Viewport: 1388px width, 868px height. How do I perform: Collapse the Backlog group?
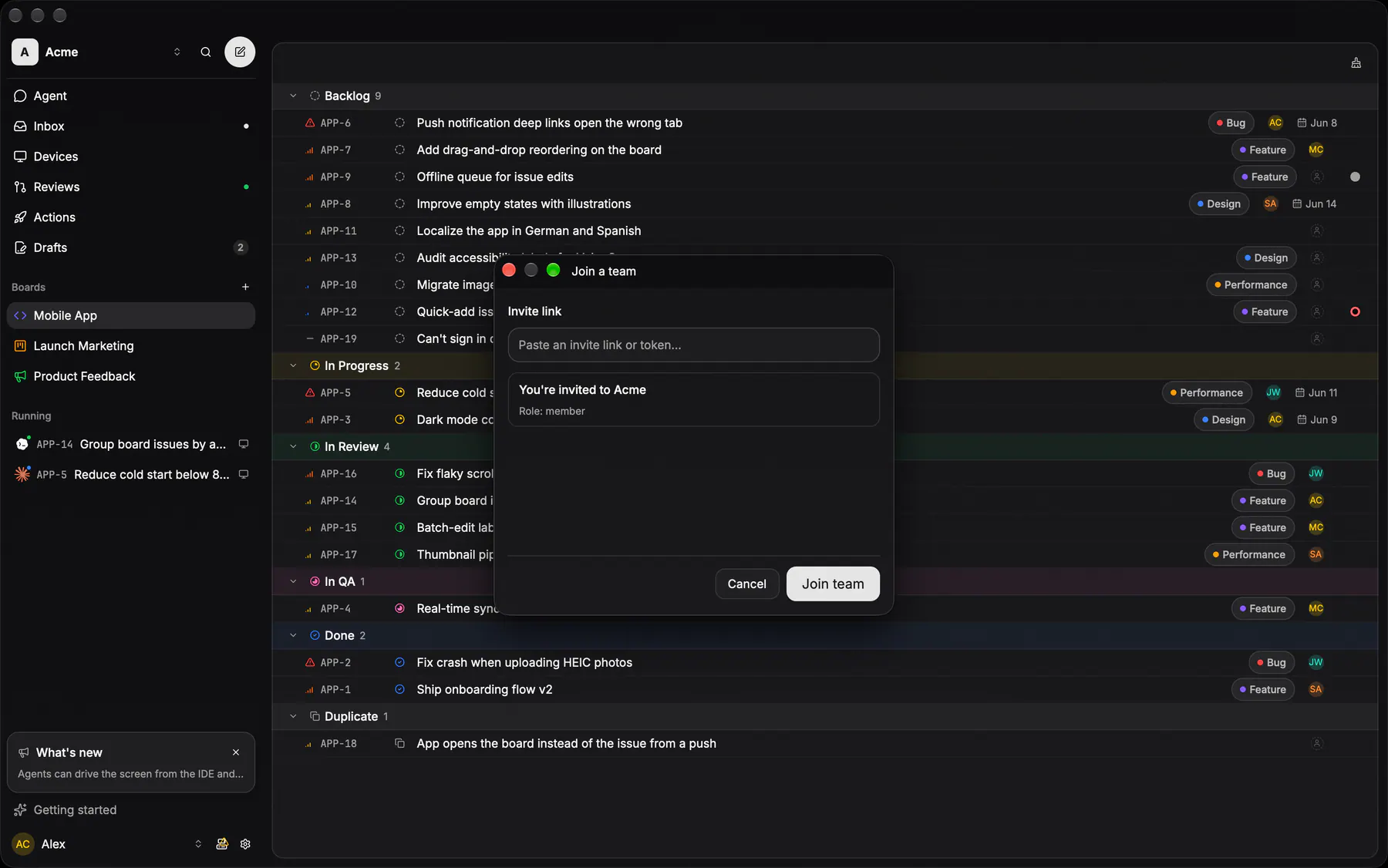(293, 96)
